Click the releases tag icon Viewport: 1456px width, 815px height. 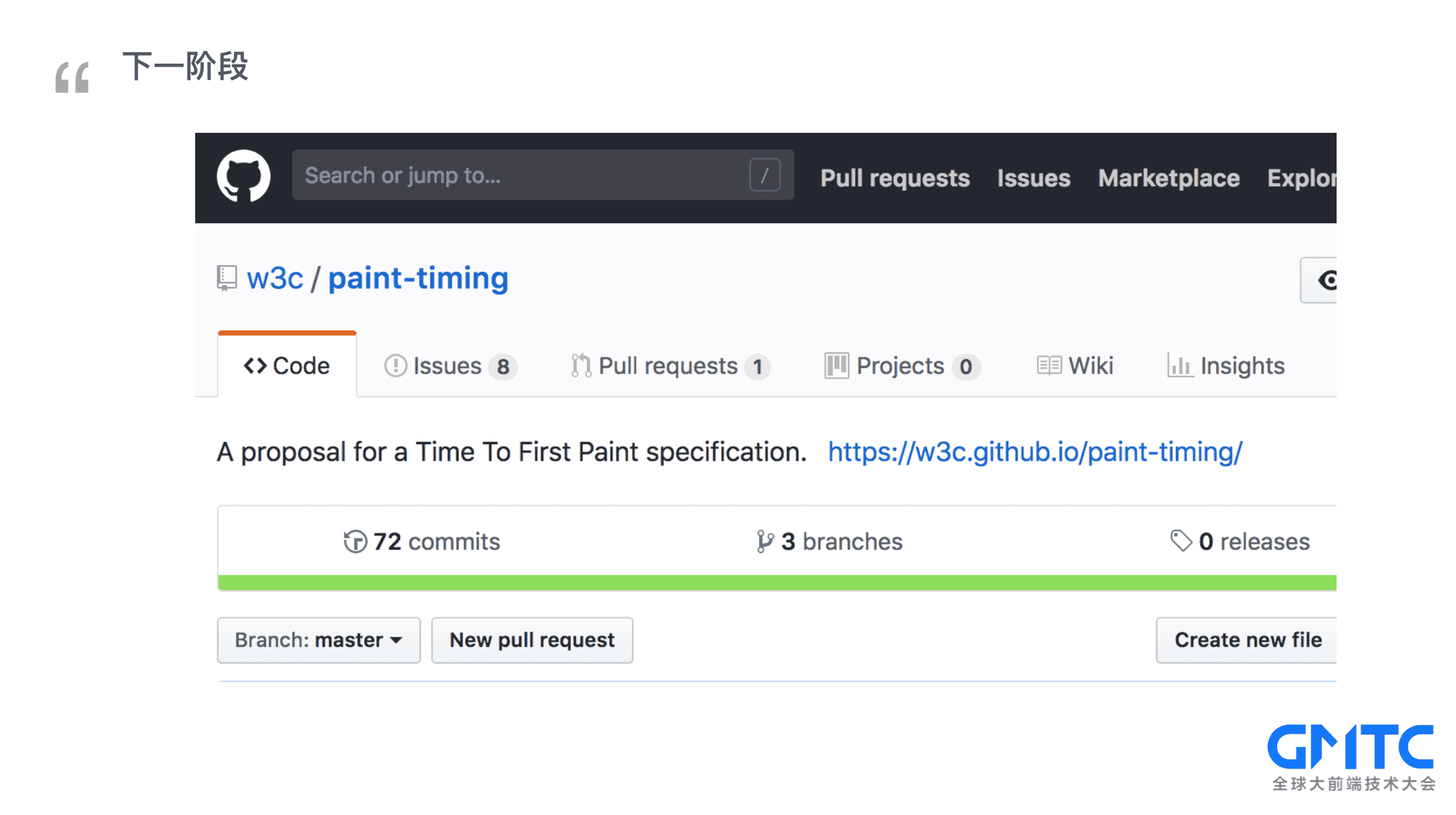point(1181,540)
